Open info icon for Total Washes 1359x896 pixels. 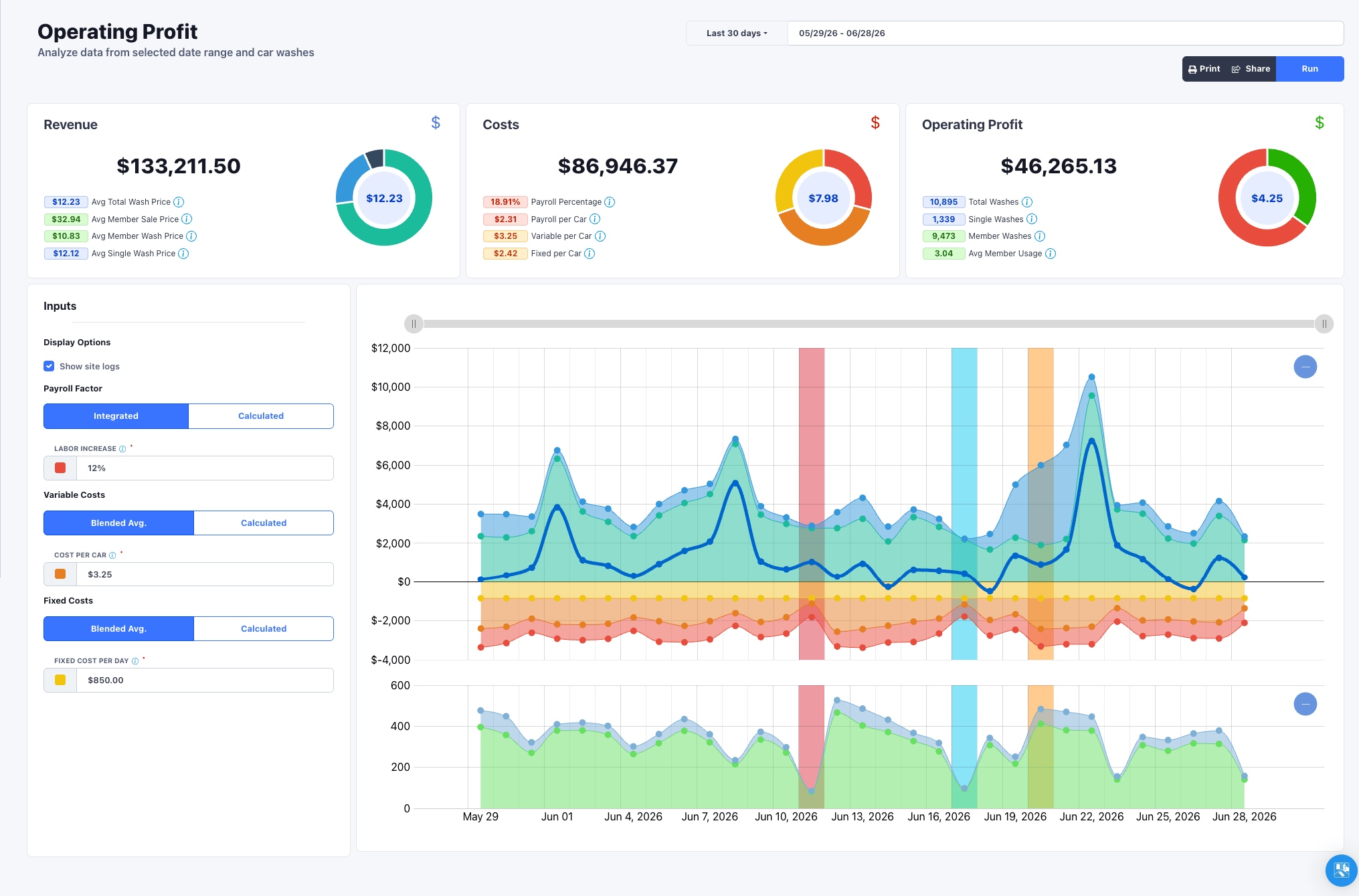pyautogui.click(x=1027, y=202)
